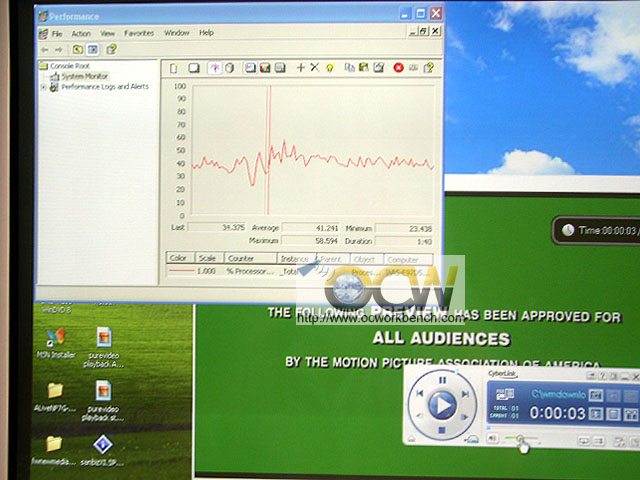The width and height of the screenshot is (640, 480).
Task: Select the View Log Data cylinder icon
Action: tap(229, 68)
